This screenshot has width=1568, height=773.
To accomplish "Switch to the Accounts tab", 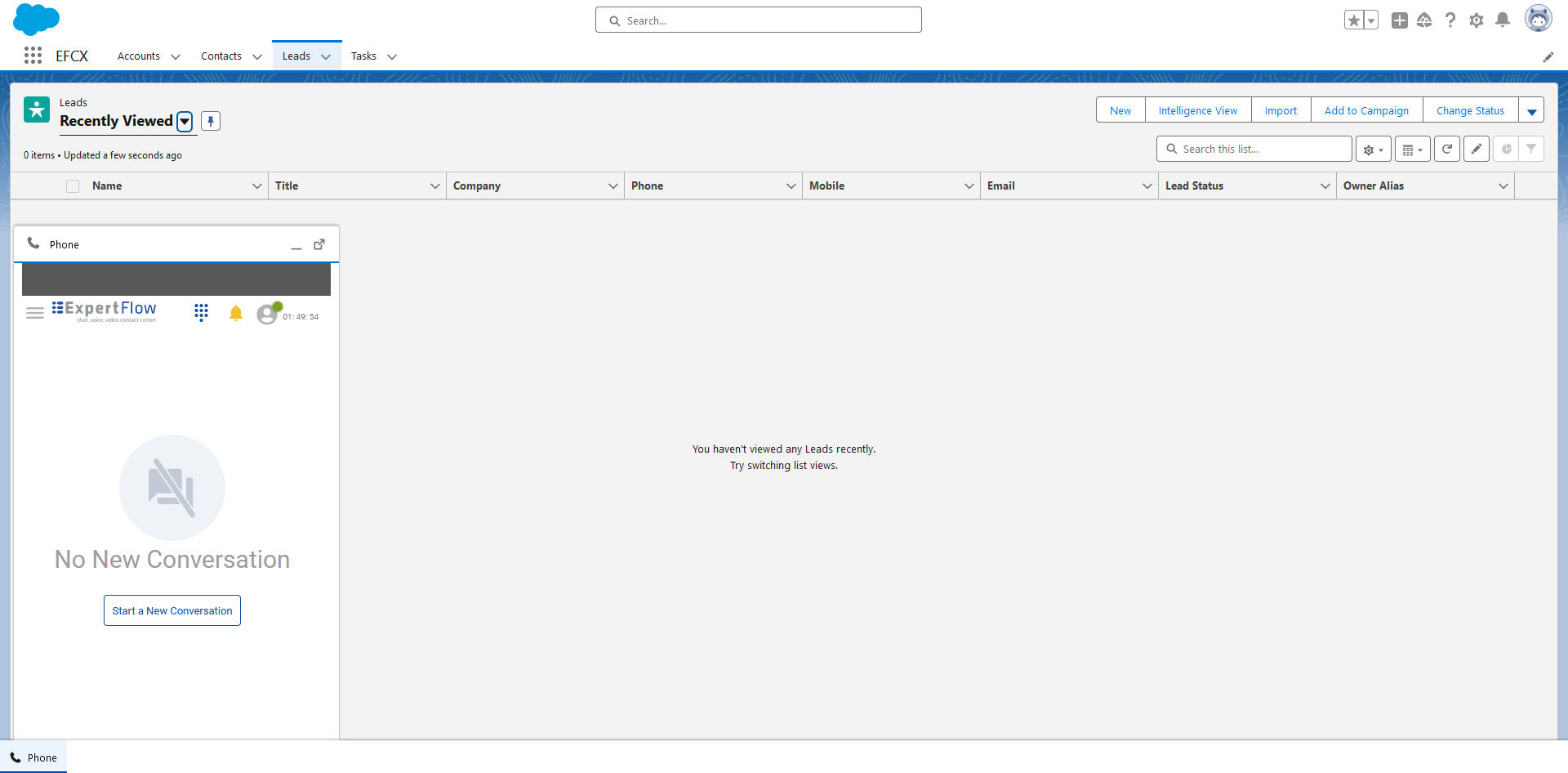I will pyautogui.click(x=139, y=56).
